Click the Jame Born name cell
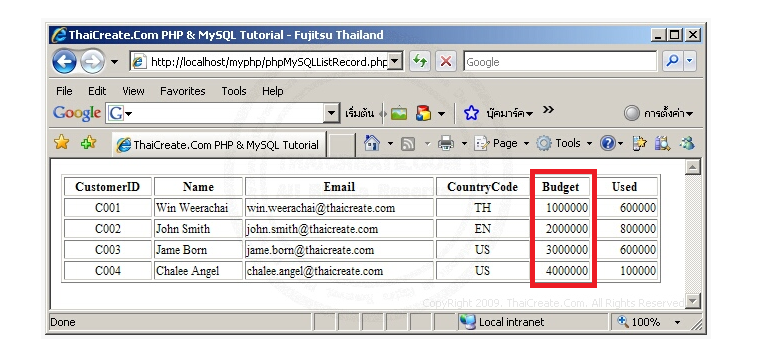This screenshot has height=360, width=759. [x=198, y=250]
